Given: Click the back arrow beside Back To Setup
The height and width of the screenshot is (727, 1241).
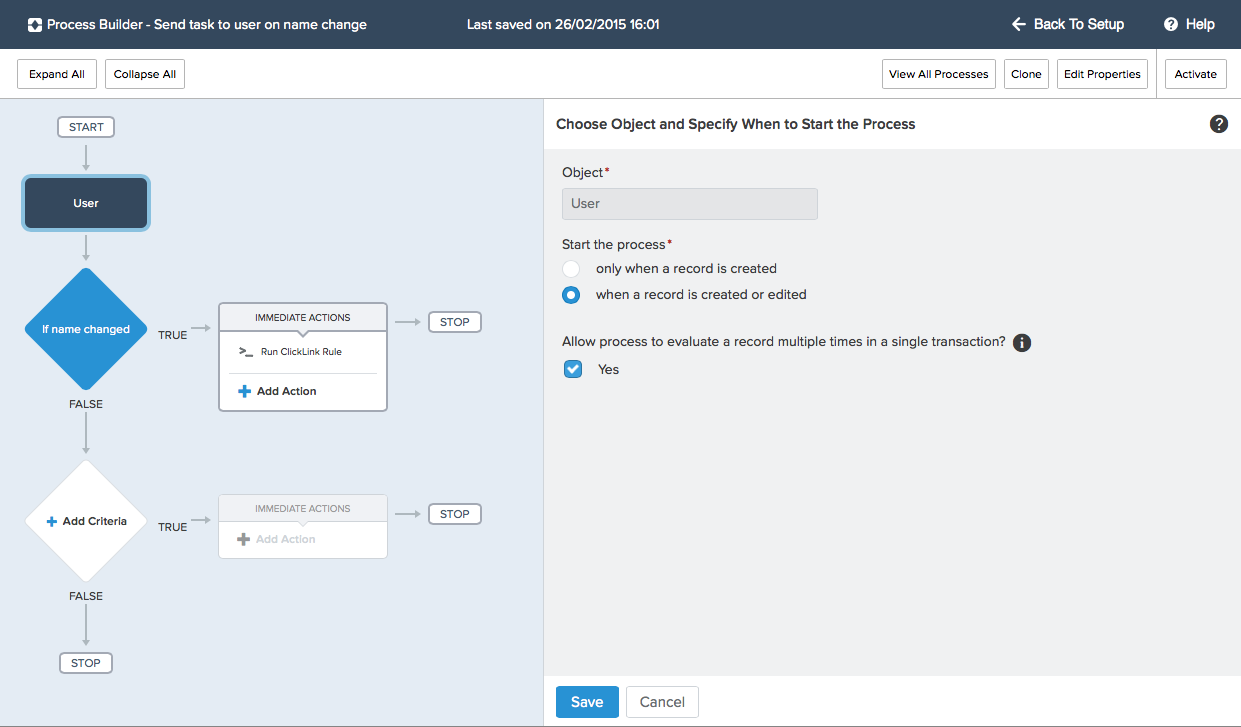Looking at the screenshot, I should click(x=1017, y=24).
